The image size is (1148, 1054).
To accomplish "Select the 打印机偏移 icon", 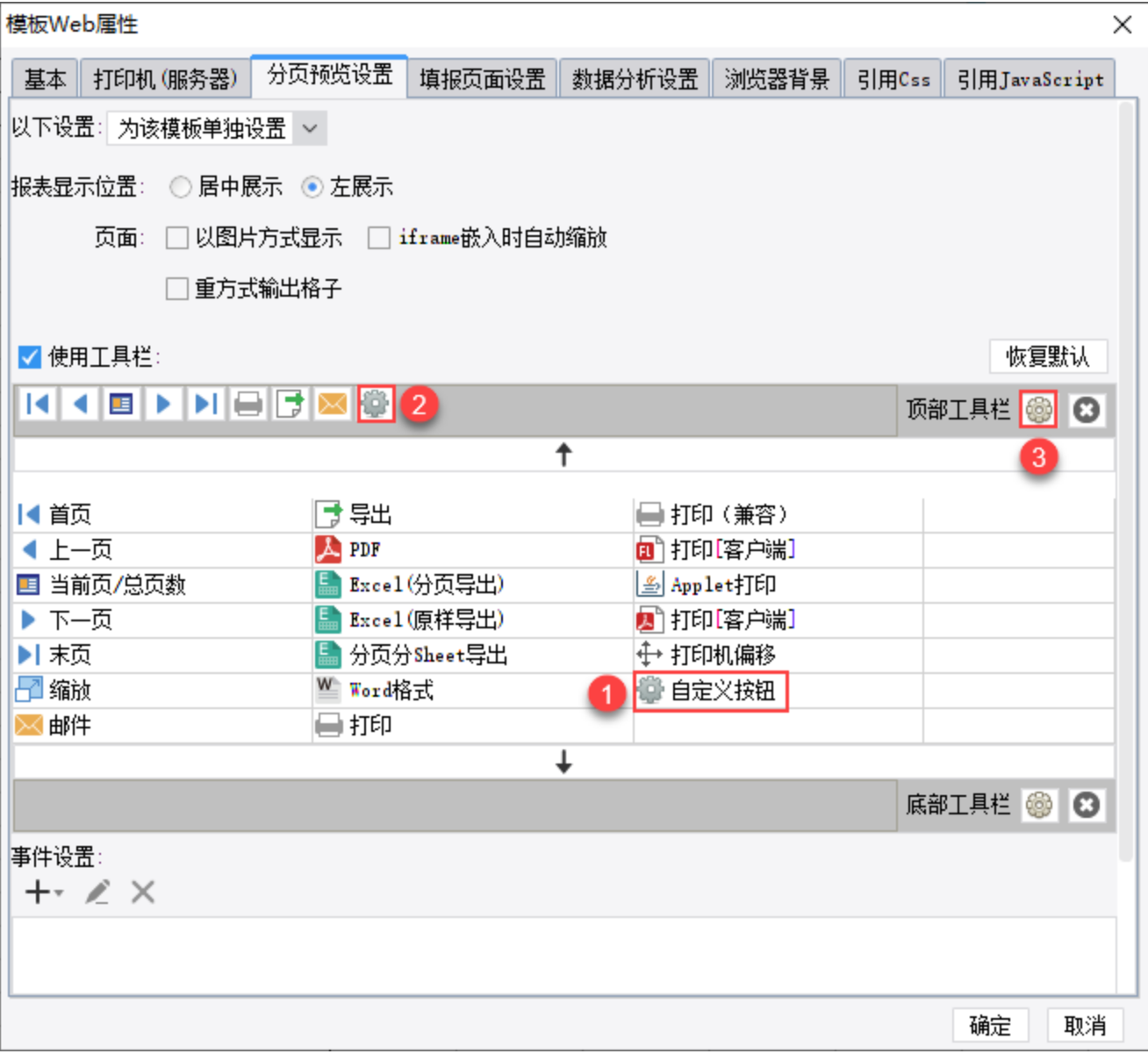I will point(649,655).
